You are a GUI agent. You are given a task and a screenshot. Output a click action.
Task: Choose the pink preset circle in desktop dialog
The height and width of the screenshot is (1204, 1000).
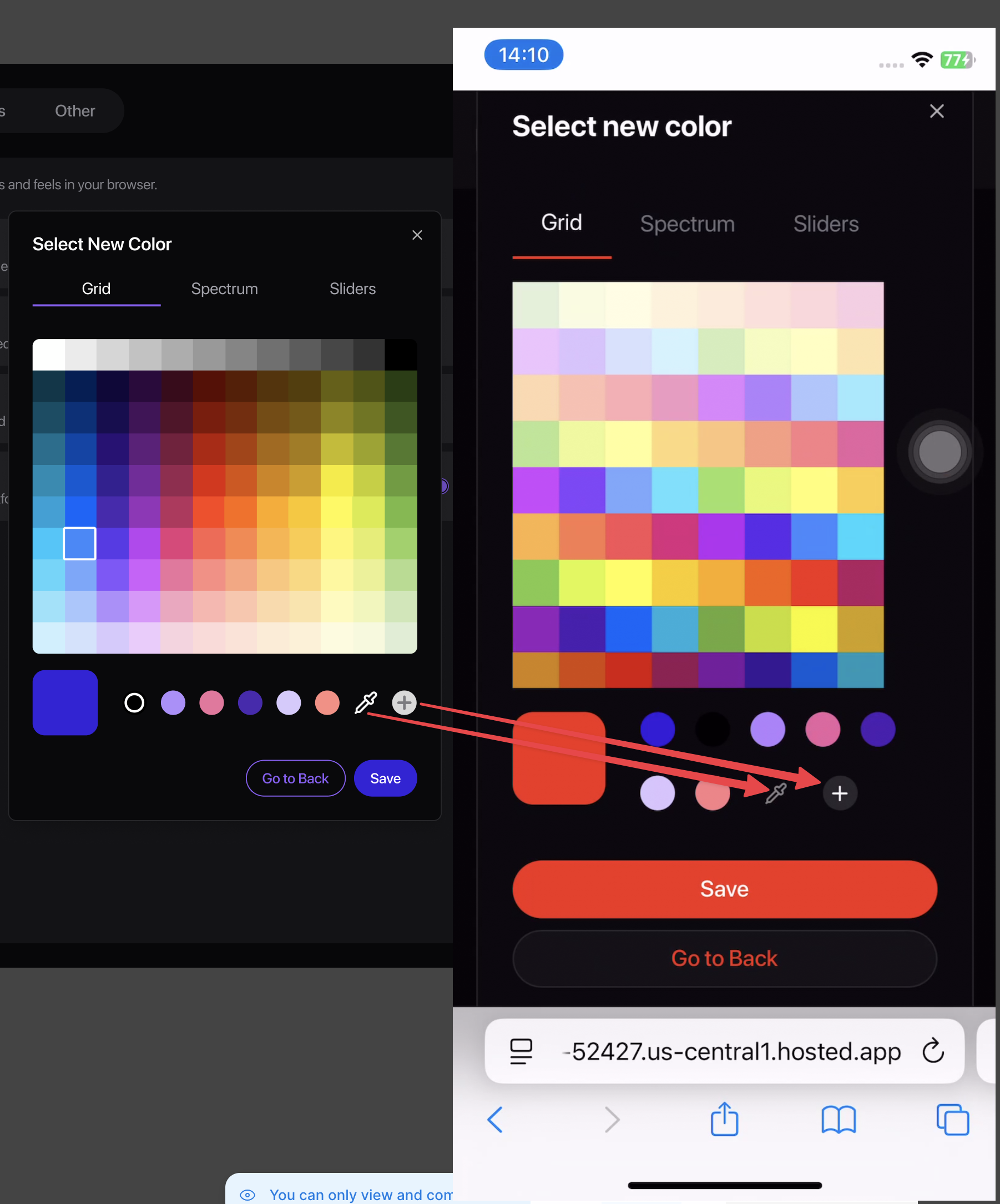211,702
